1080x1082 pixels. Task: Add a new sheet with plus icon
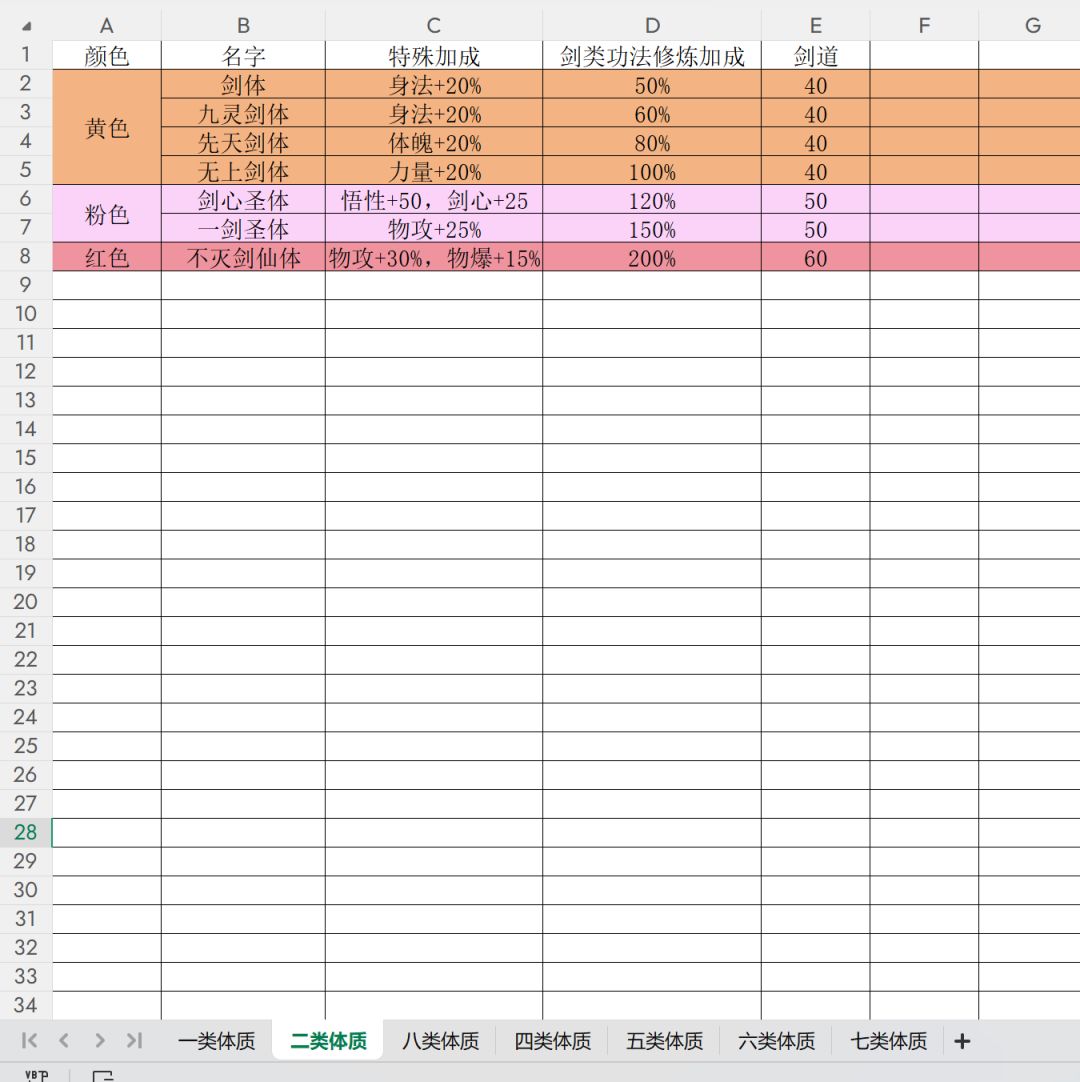(962, 1041)
